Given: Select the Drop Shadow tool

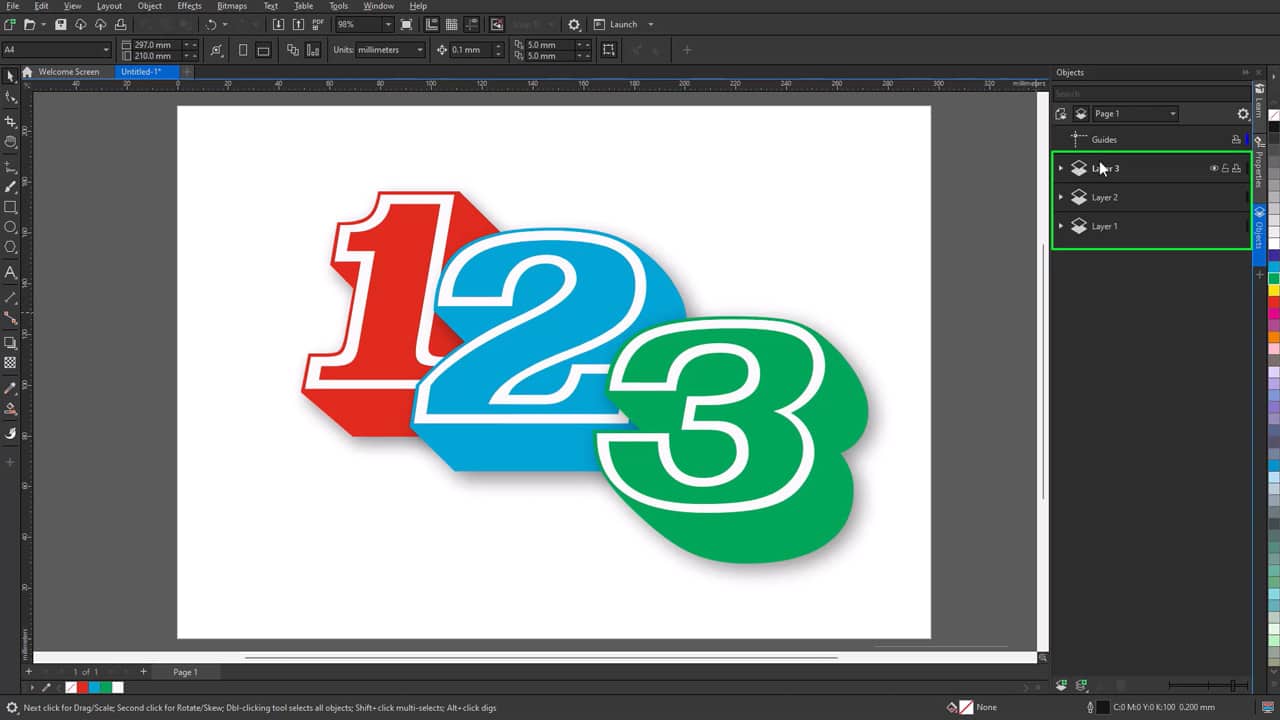Looking at the screenshot, I should (x=11, y=342).
